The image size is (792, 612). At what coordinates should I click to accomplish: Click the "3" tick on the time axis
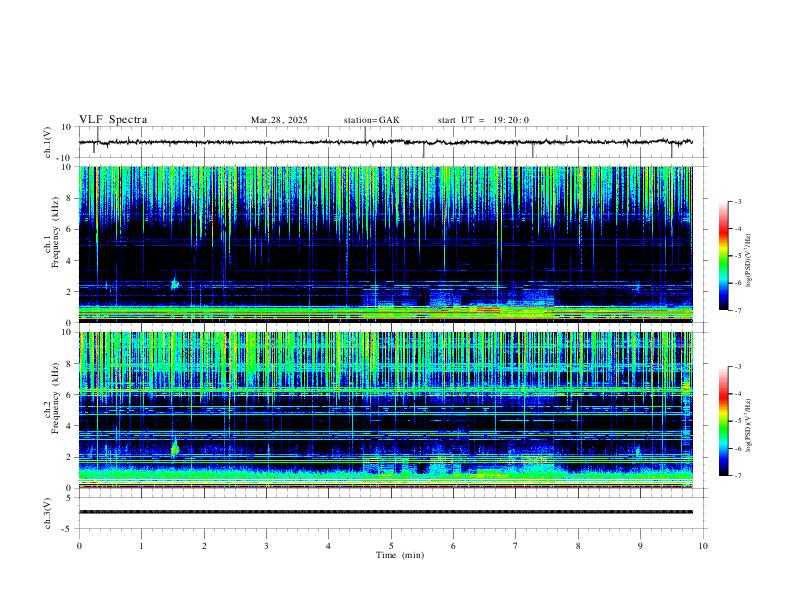click(x=266, y=546)
